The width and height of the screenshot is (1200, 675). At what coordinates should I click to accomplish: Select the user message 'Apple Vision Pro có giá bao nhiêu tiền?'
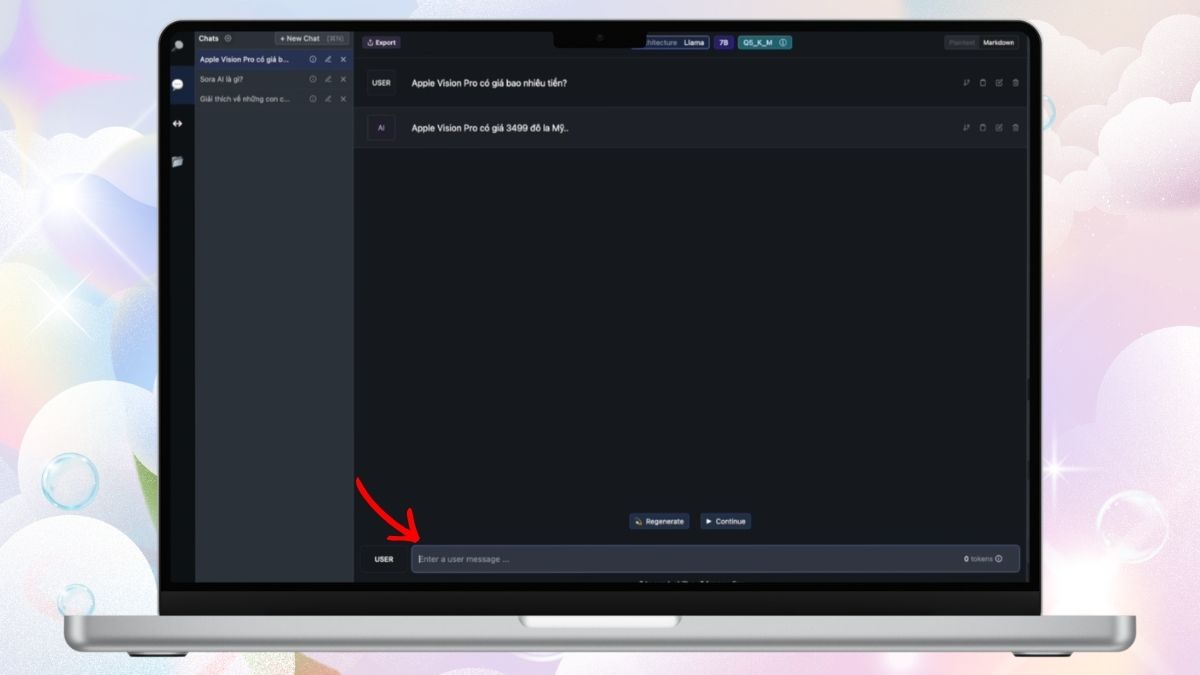489,83
